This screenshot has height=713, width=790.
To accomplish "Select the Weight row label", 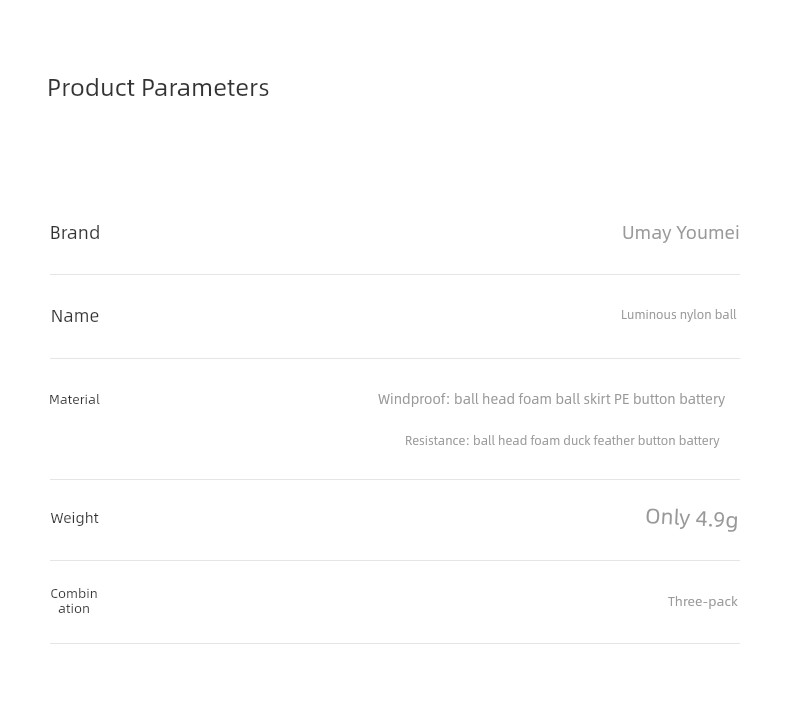I will 75,518.
